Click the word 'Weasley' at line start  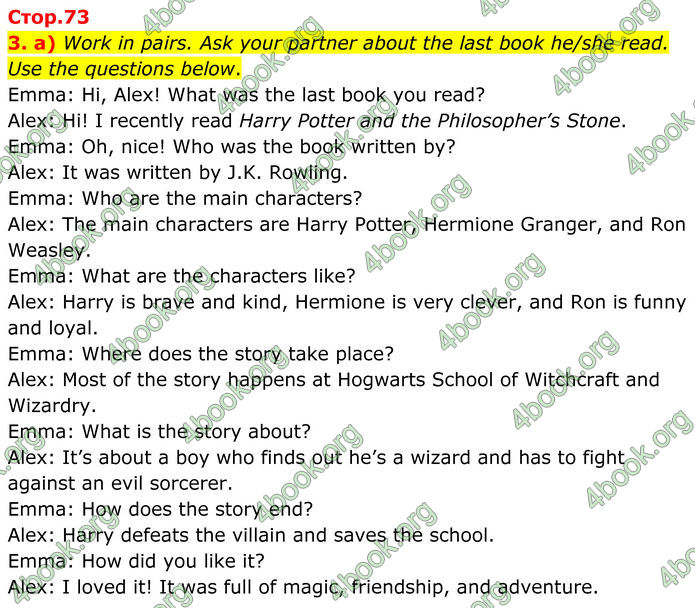point(47,250)
